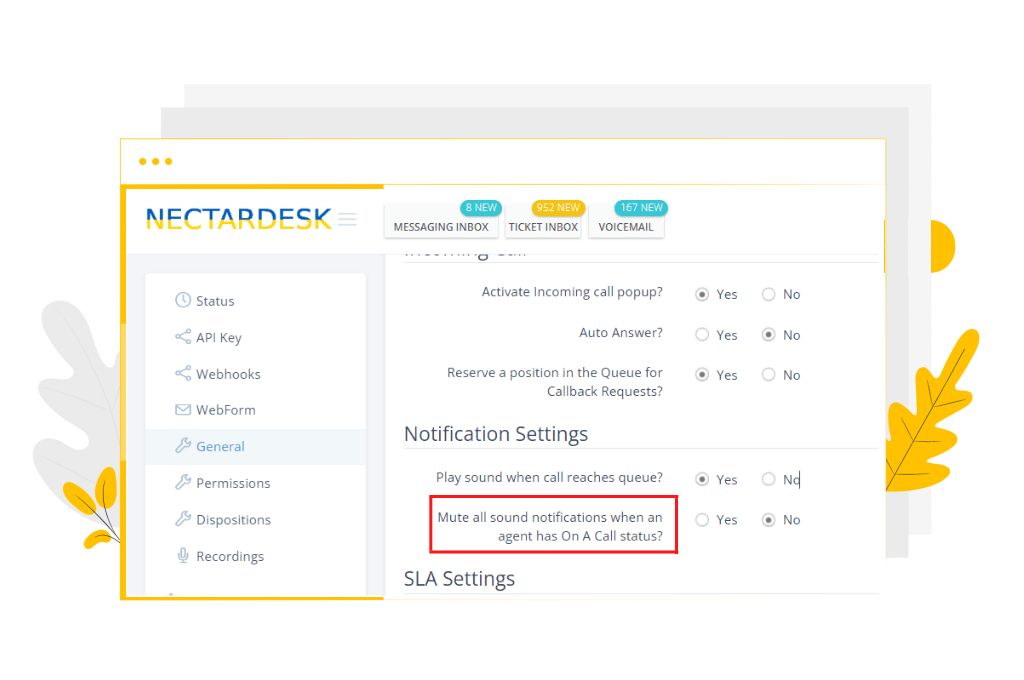
Task: Select Yes for Activate Incoming call popup
Action: (x=702, y=295)
